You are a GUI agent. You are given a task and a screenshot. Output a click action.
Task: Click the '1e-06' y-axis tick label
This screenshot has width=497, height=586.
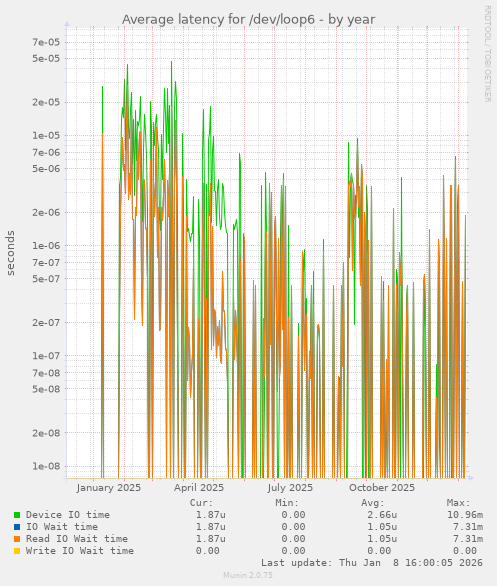(x=46, y=246)
